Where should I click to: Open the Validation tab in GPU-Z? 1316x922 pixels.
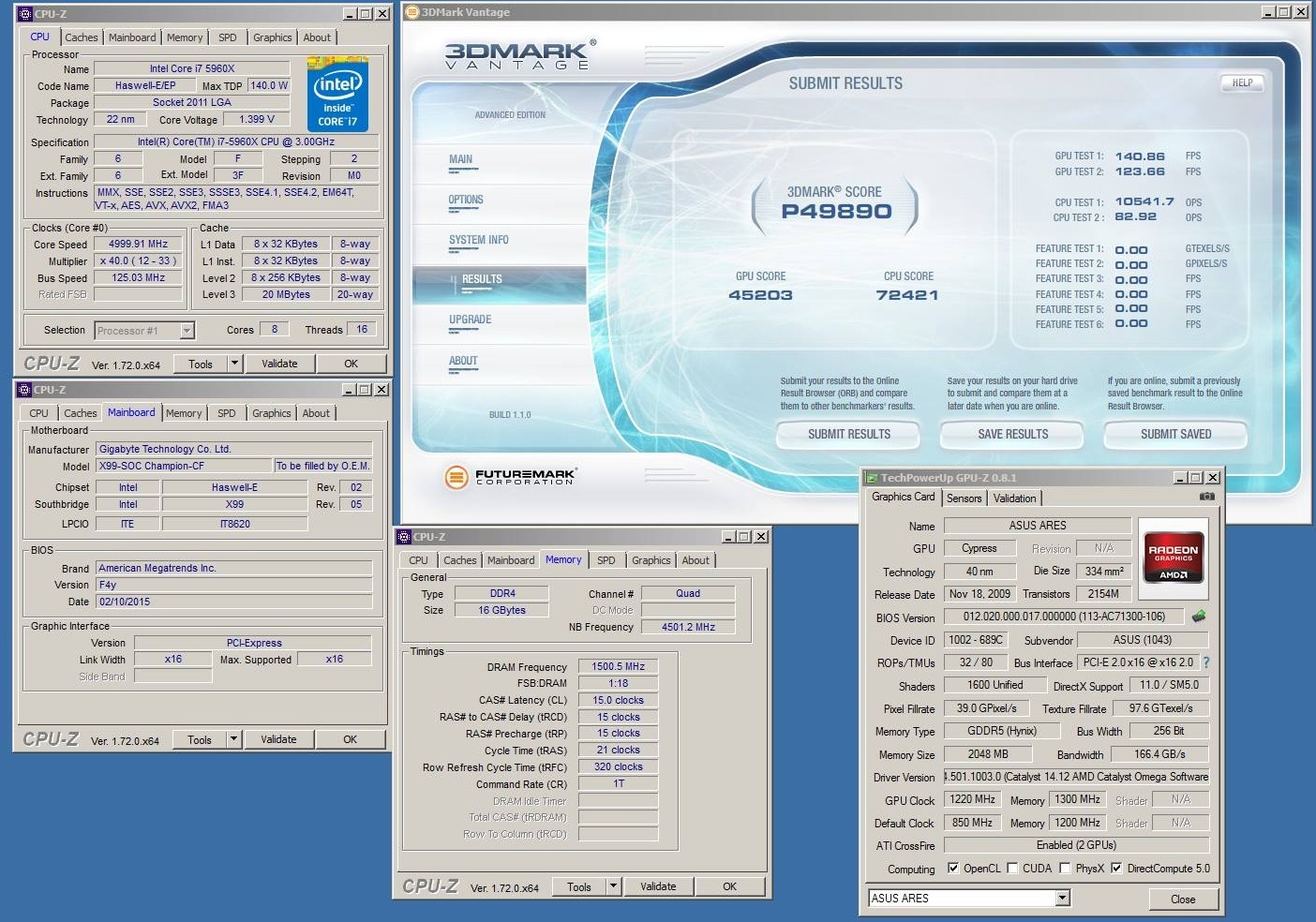click(1014, 498)
